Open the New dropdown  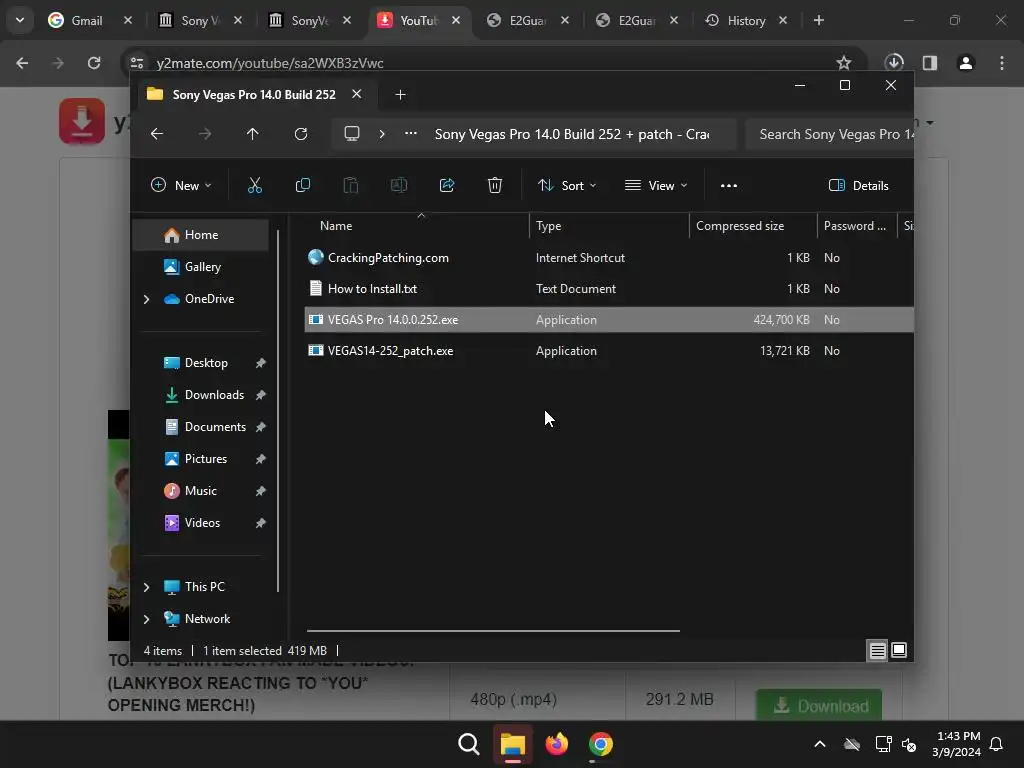click(181, 185)
